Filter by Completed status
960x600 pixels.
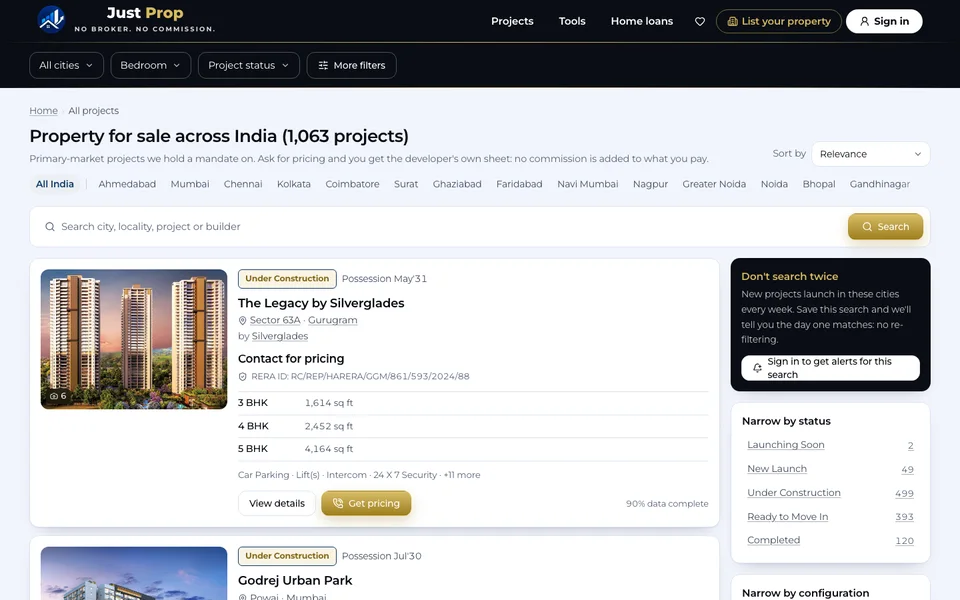tap(773, 540)
